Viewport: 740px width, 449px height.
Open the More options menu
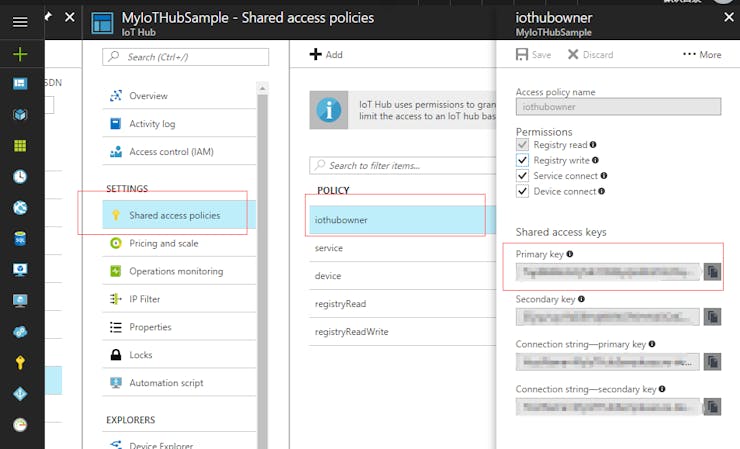coord(702,54)
